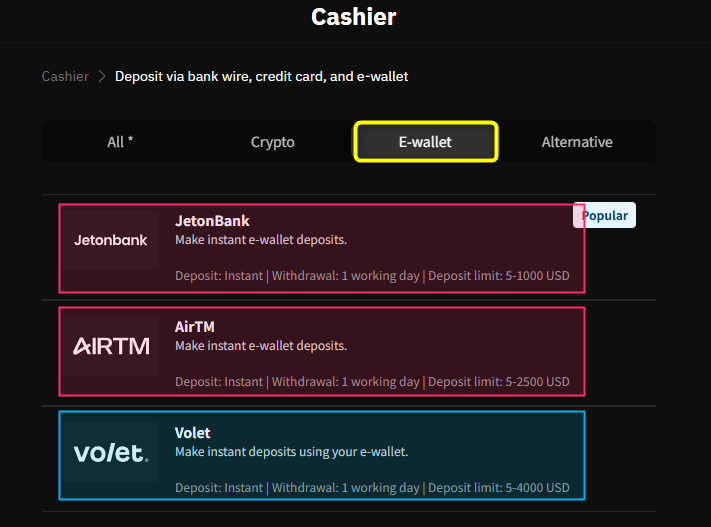Viewport: 711px width, 527px height.
Task: Click the 'Deposit via bank wire' breadcrumb text
Action: 261,76
